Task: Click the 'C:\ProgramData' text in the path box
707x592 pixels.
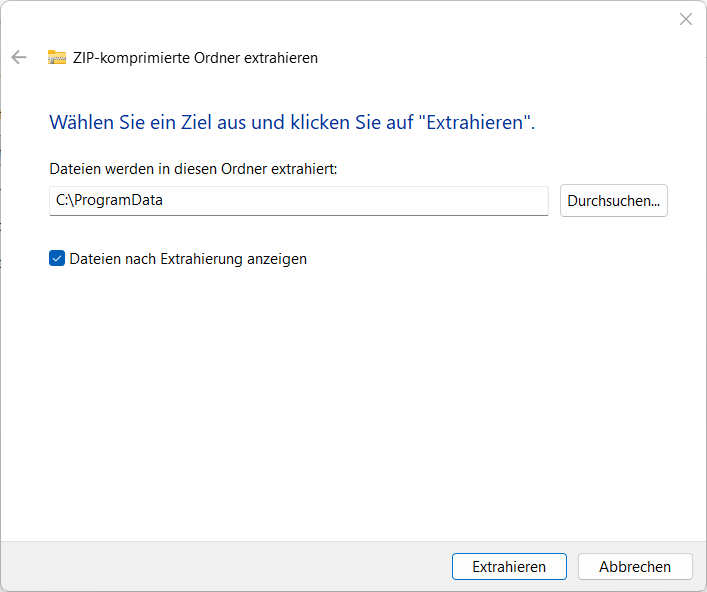Action: [109, 200]
